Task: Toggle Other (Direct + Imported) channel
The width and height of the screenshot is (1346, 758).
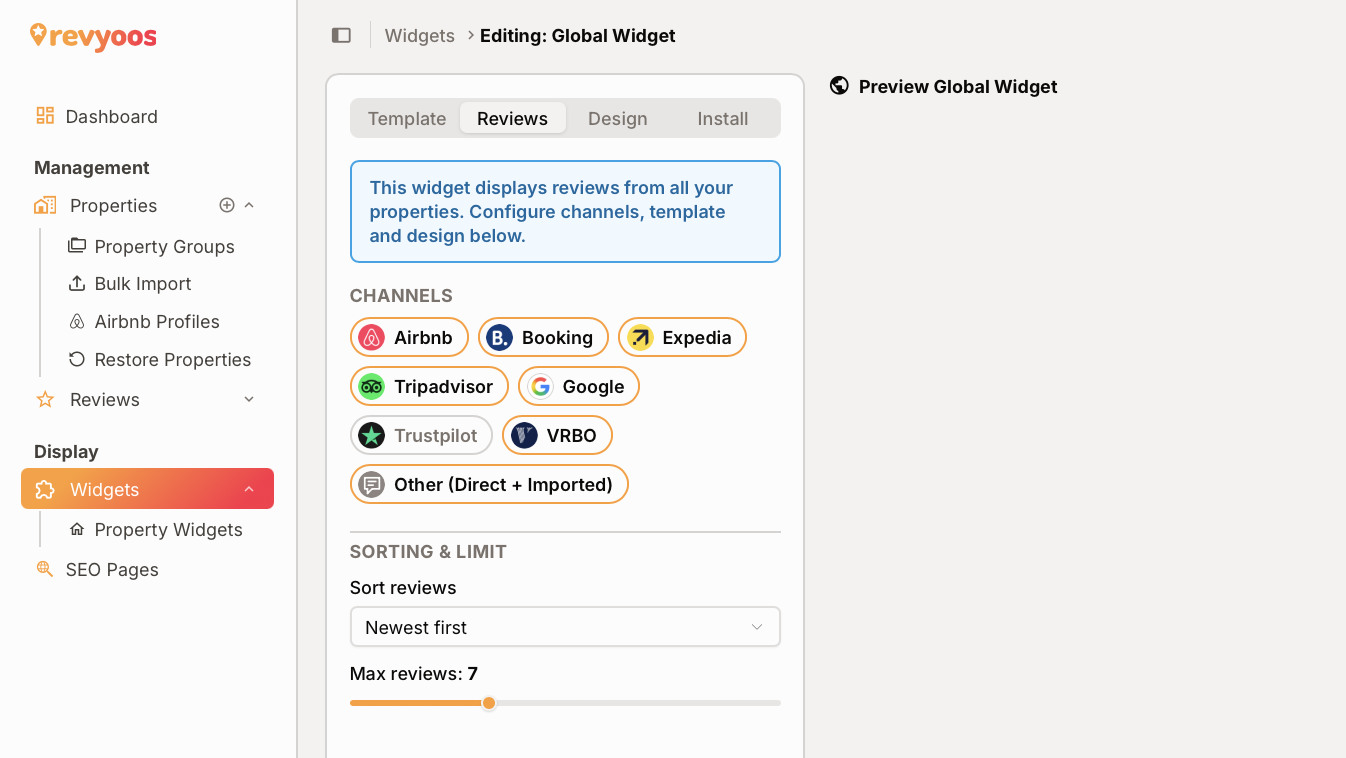Action: [x=489, y=484]
